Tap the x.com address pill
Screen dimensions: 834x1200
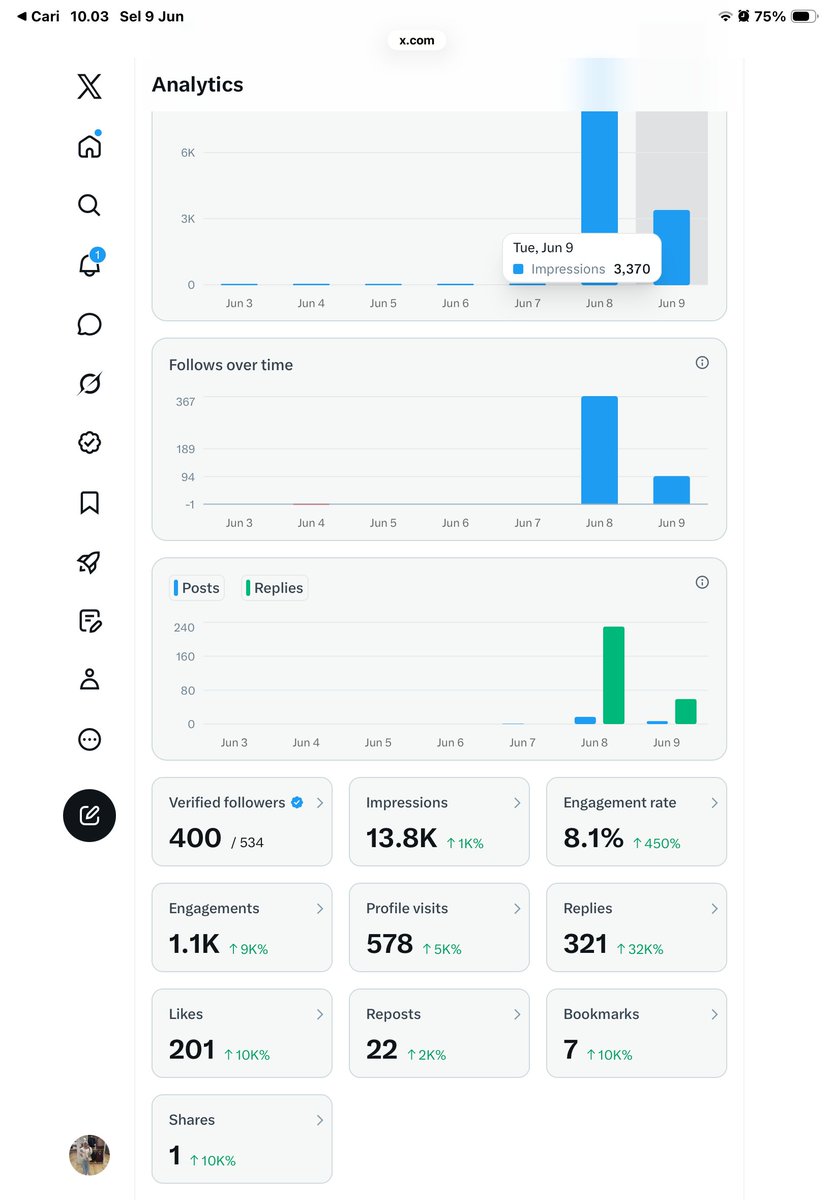(x=417, y=40)
